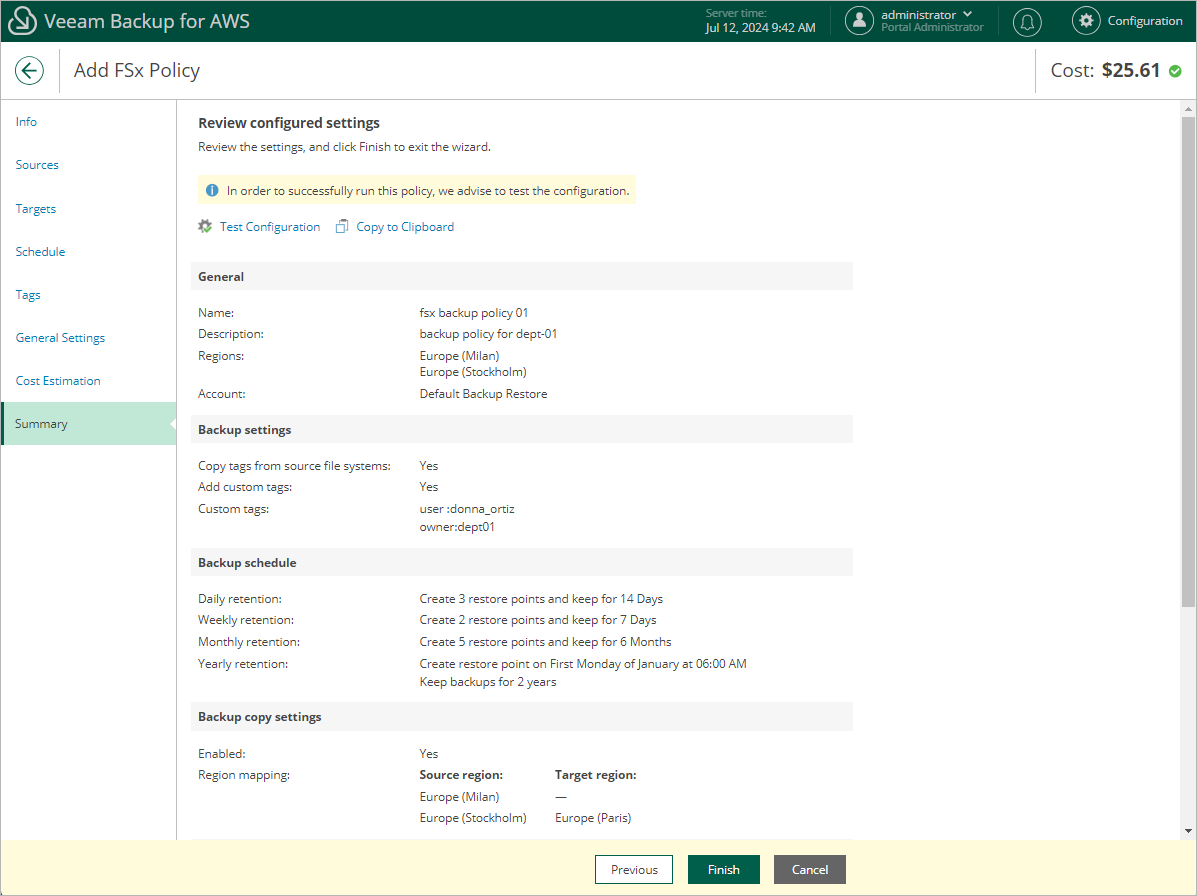Viewport: 1197px width, 896px height.
Task: Click the monthly retention value text
Action: [545, 643]
